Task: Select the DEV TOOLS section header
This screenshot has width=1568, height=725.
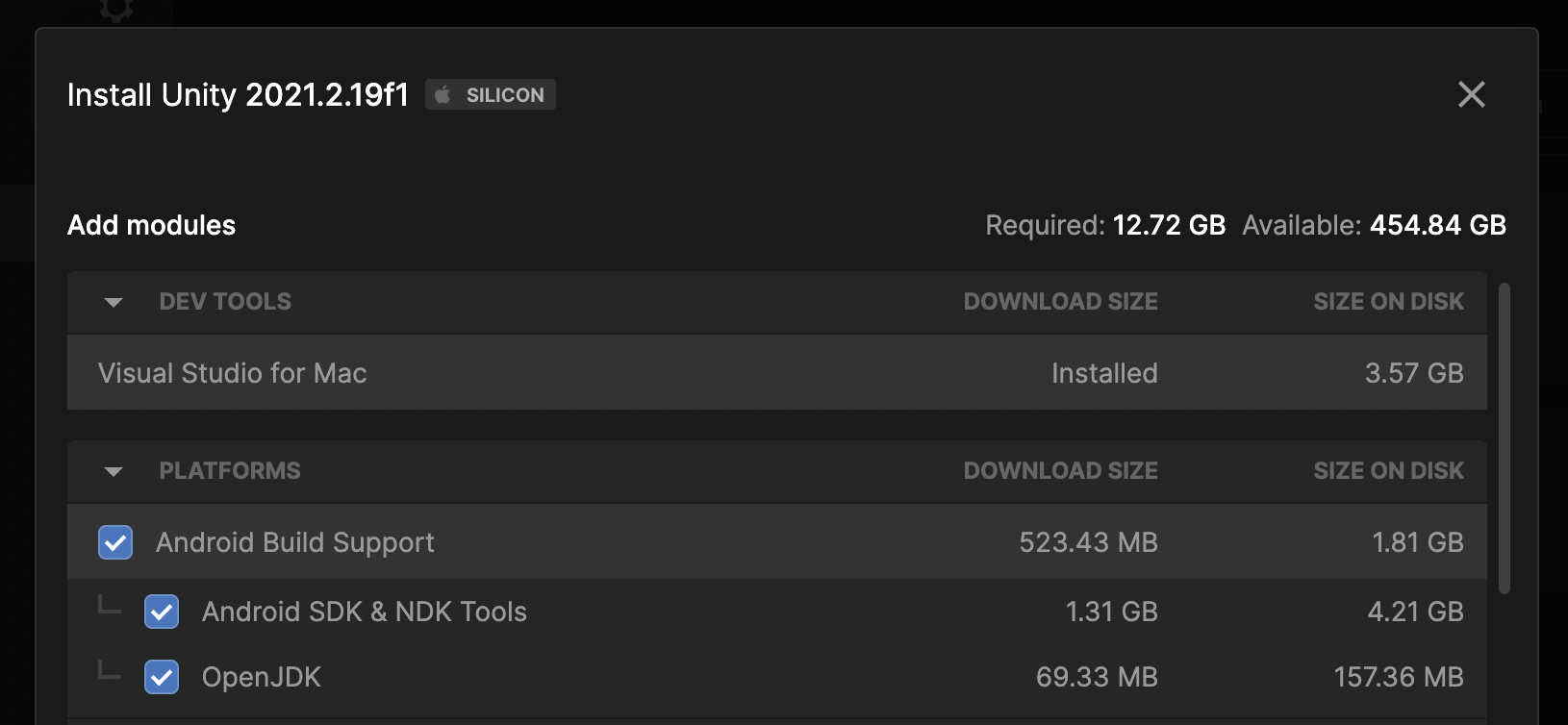Action: click(225, 301)
